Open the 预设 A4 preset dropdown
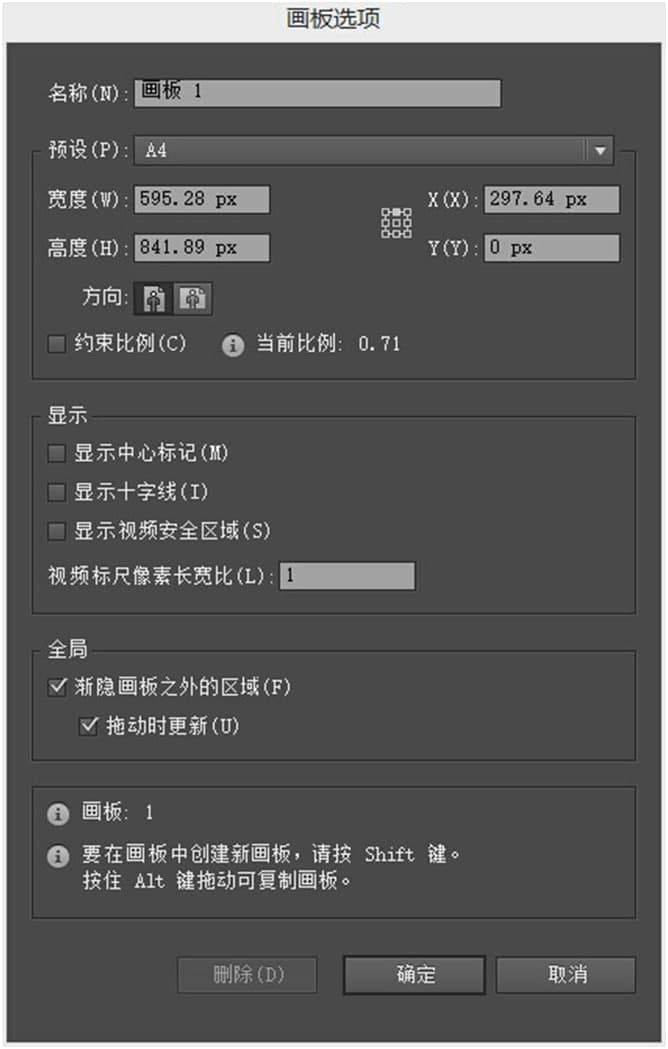Image resolution: width=668 pixels, height=1049 pixels. pos(599,150)
